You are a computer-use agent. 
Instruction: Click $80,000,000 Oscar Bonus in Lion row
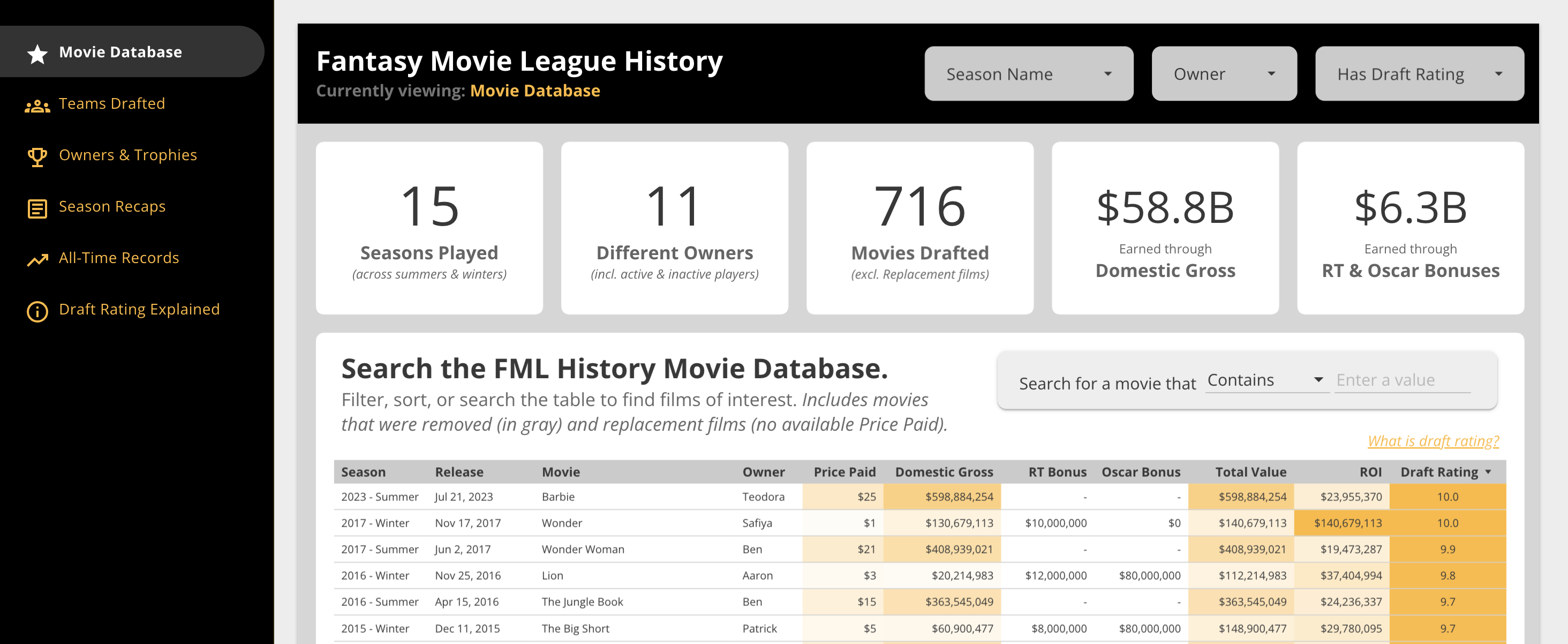(1149, 575)
